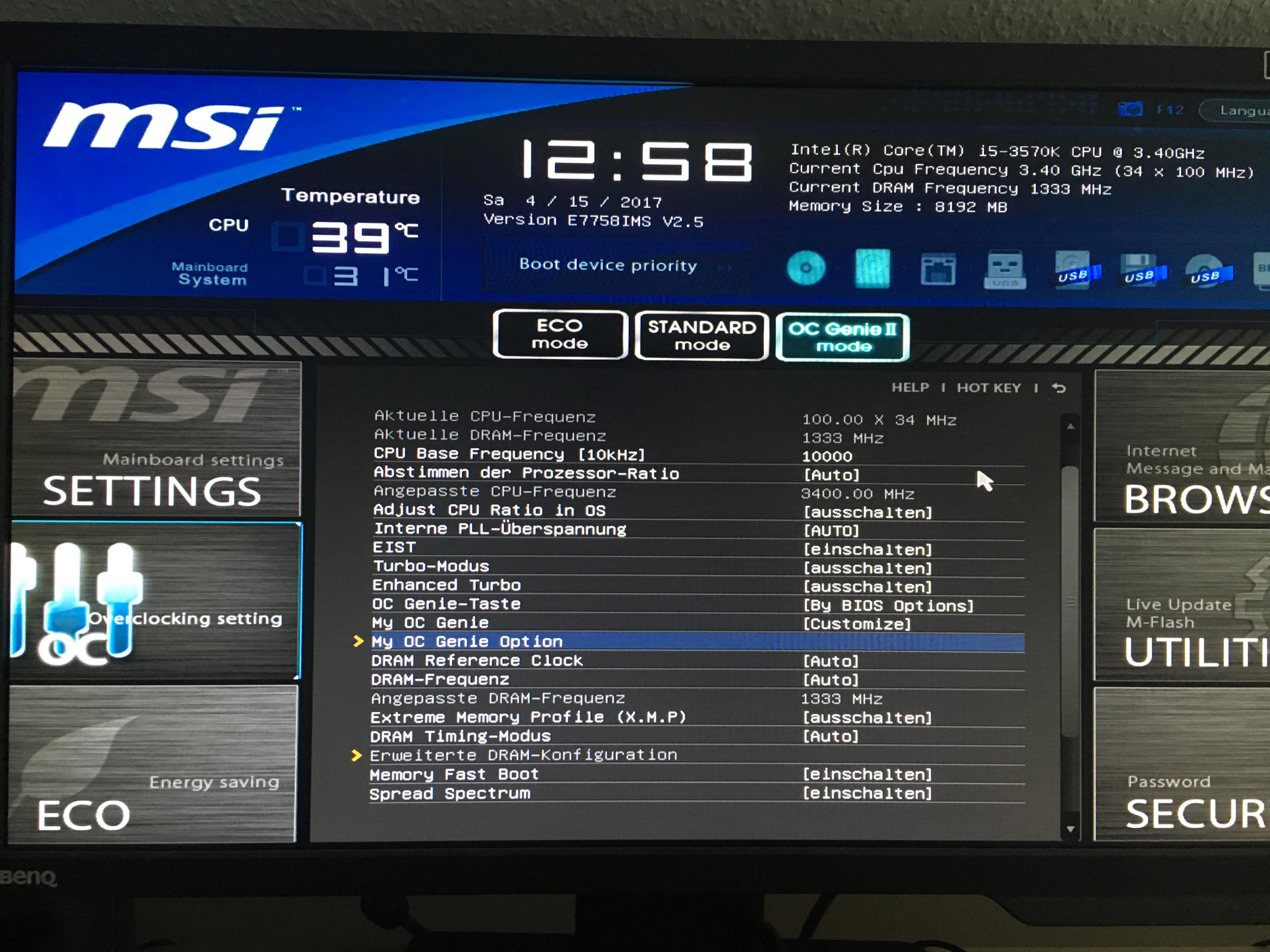Image resolution: width=1270 pixels, height=952 pixels.
Task: Click the hard disk boot device icon
Action: coord(872,268)
